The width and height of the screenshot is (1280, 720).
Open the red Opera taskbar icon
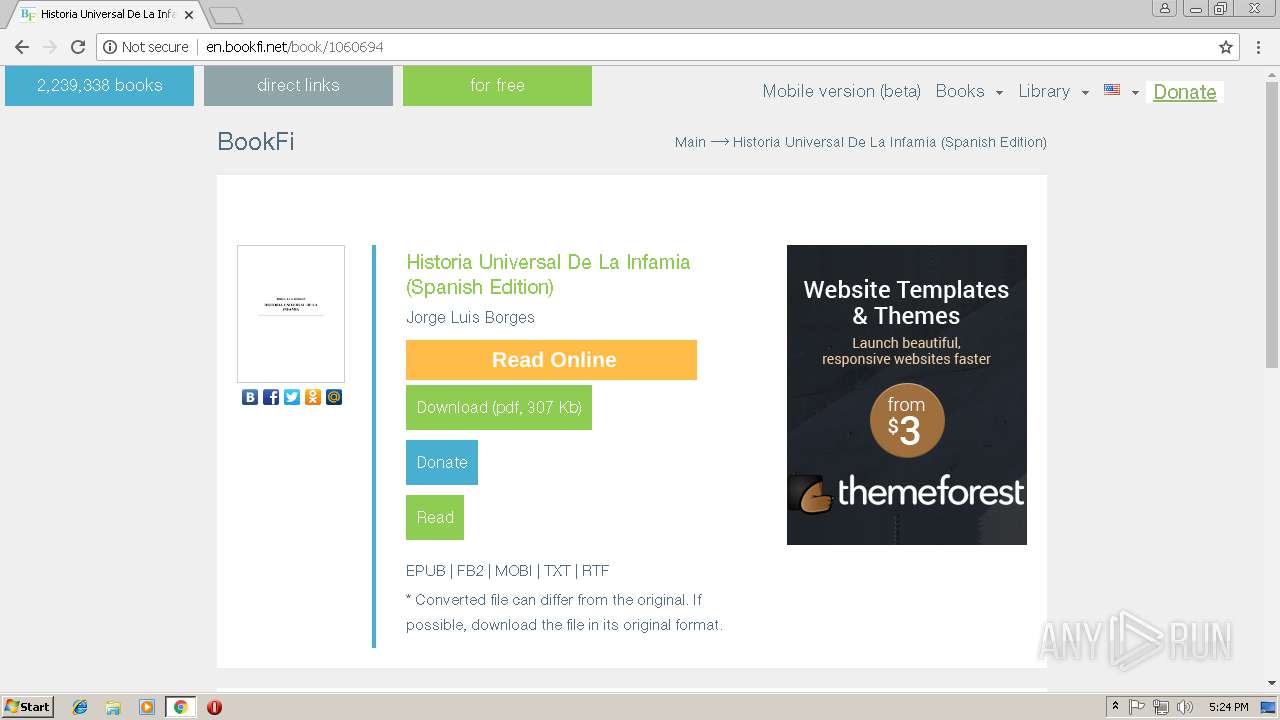click(214, 707)
